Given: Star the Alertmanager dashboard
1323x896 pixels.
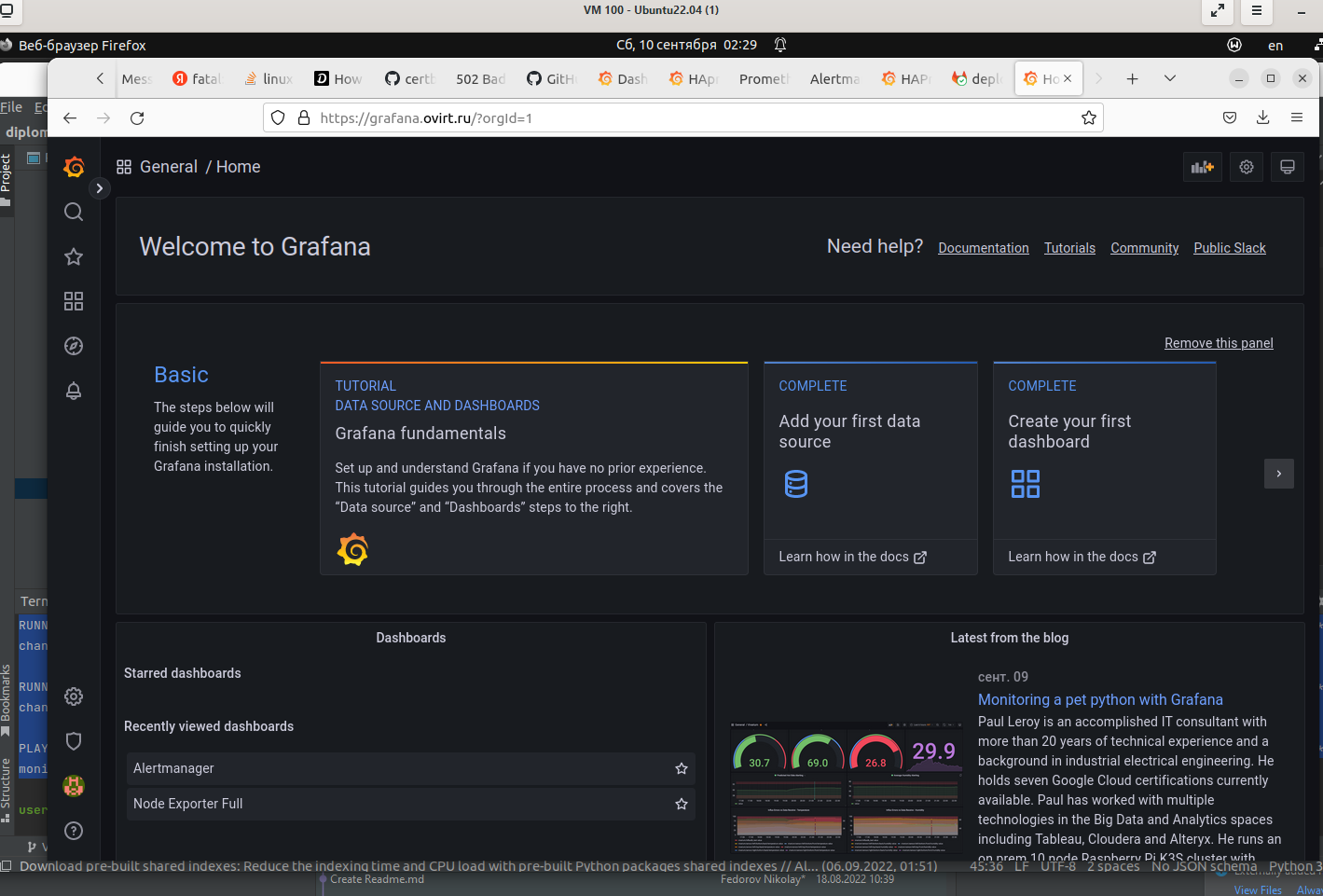Looking at the screenshot, I should (x=682, y=768).
